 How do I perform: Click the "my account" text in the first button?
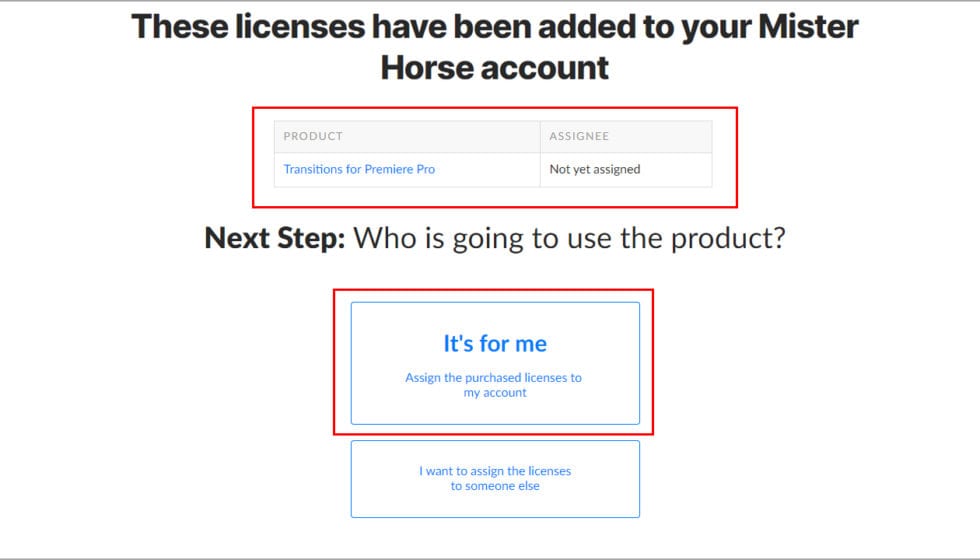(495, 393)
